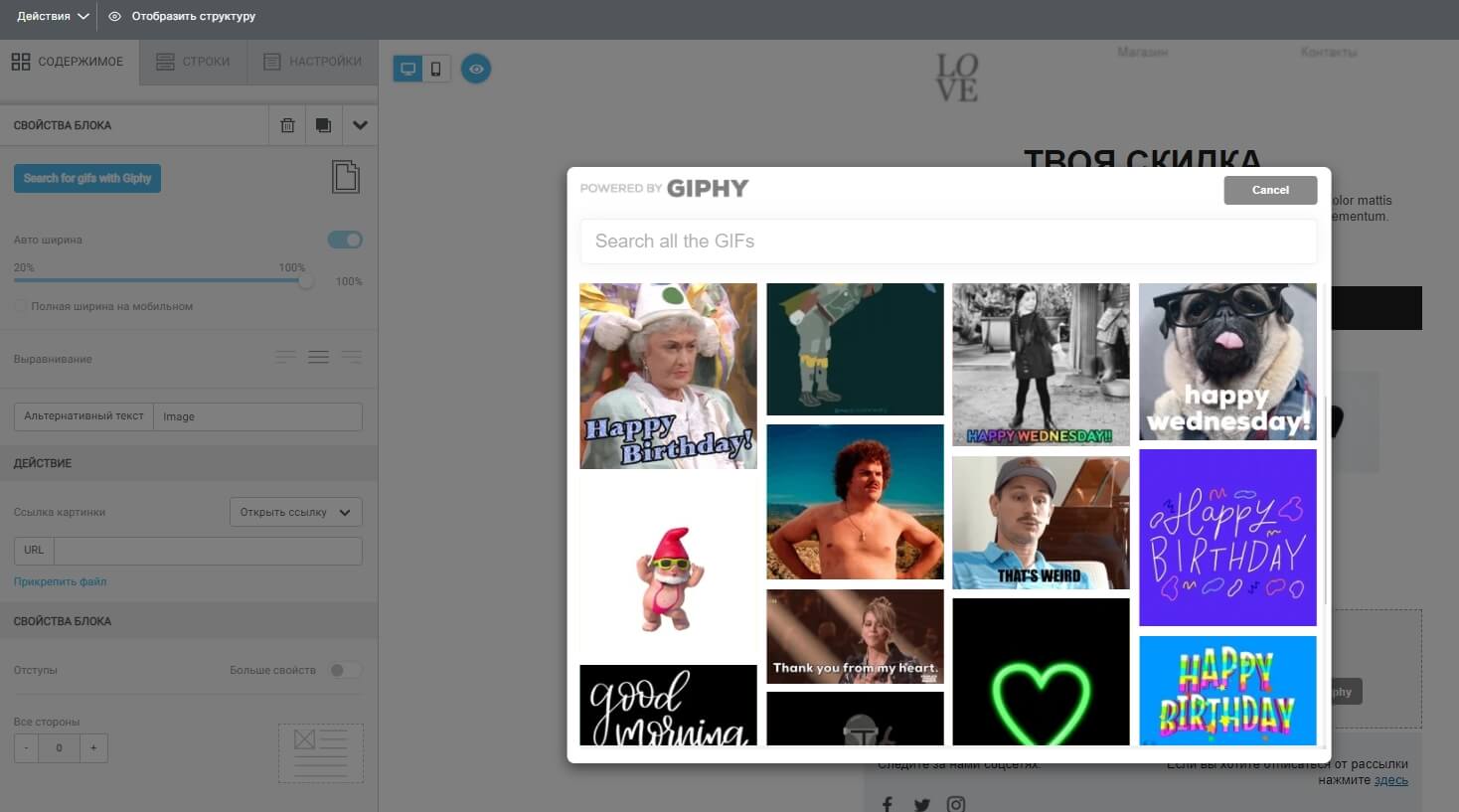Screen dimensions: 1459x812
Task: Open the Twitter social icon in footer
Action: [921, 804]
